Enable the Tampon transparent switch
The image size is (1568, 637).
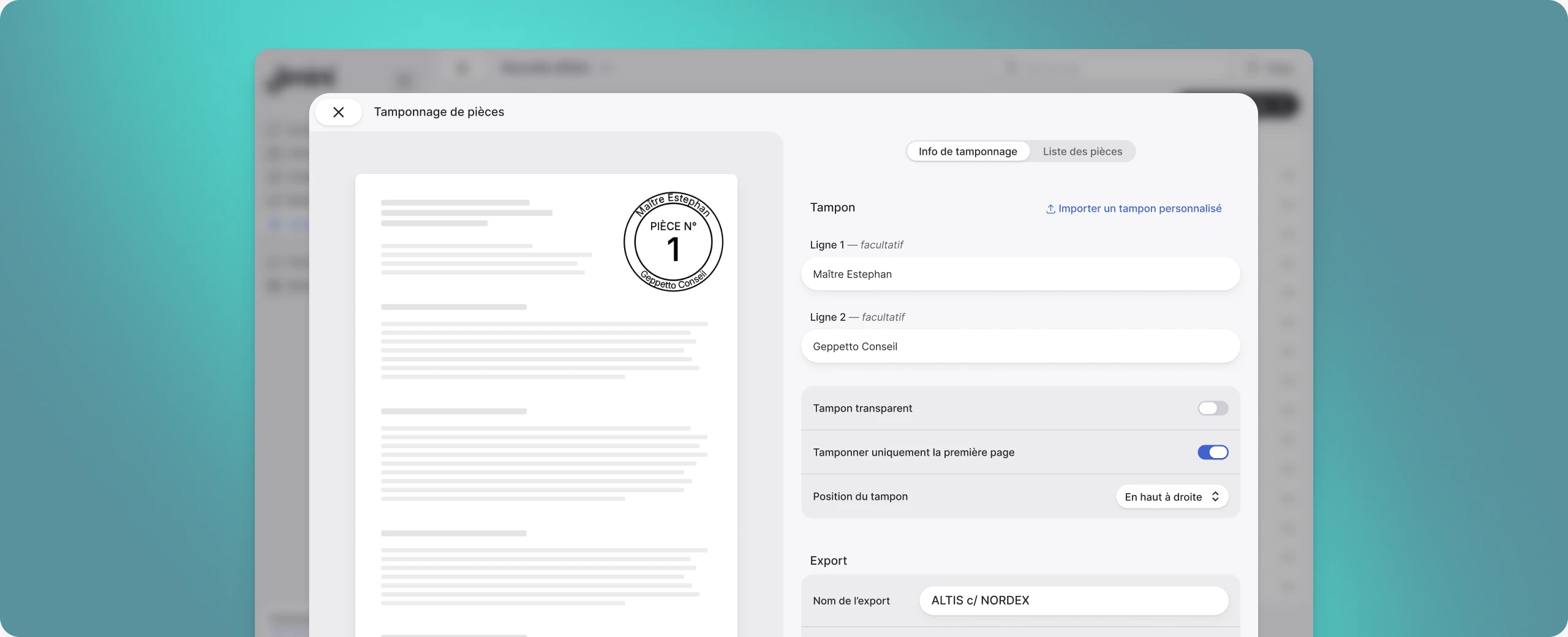point(1213,408)
